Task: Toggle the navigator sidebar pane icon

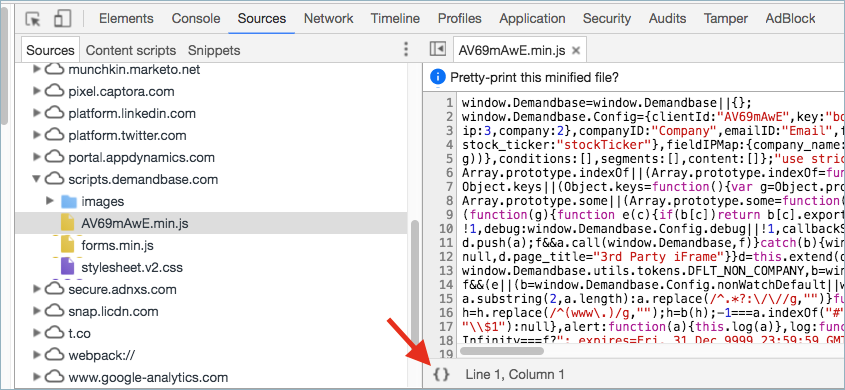Action: (x=437, y=49)
